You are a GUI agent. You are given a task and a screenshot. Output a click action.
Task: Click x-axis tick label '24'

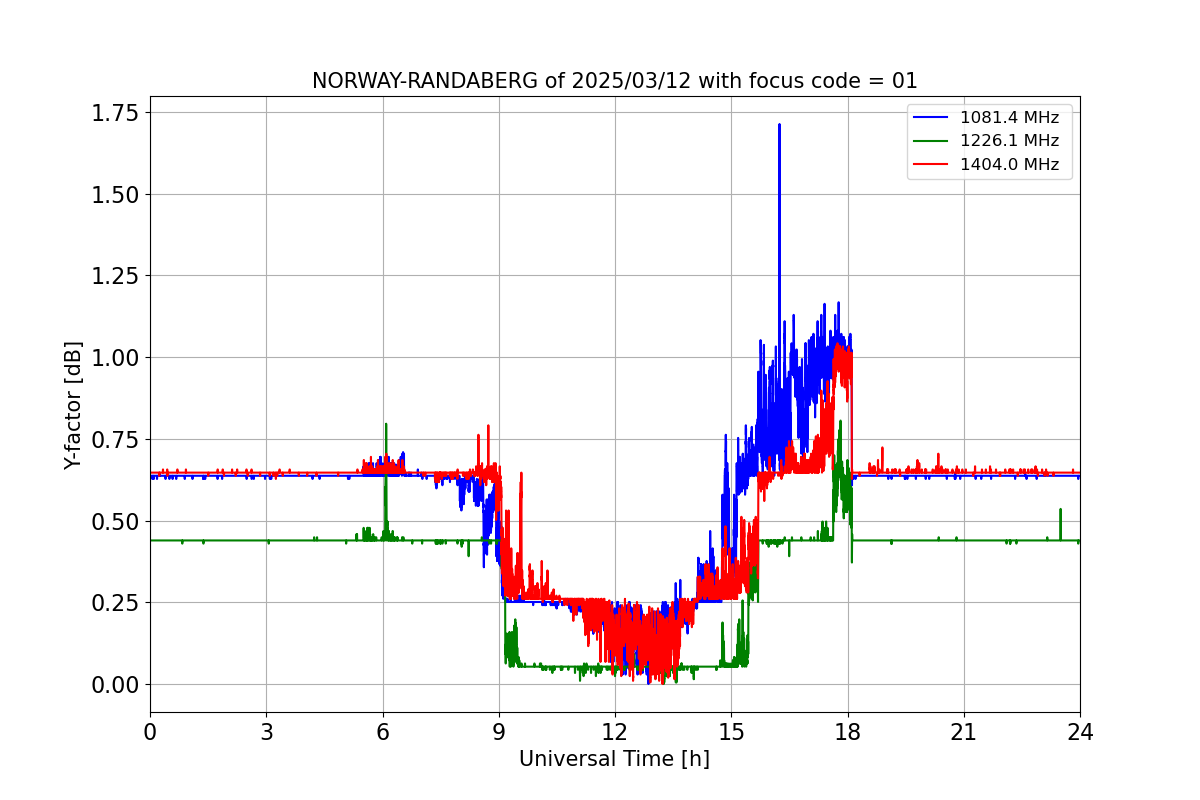[x=1080, y=731]
